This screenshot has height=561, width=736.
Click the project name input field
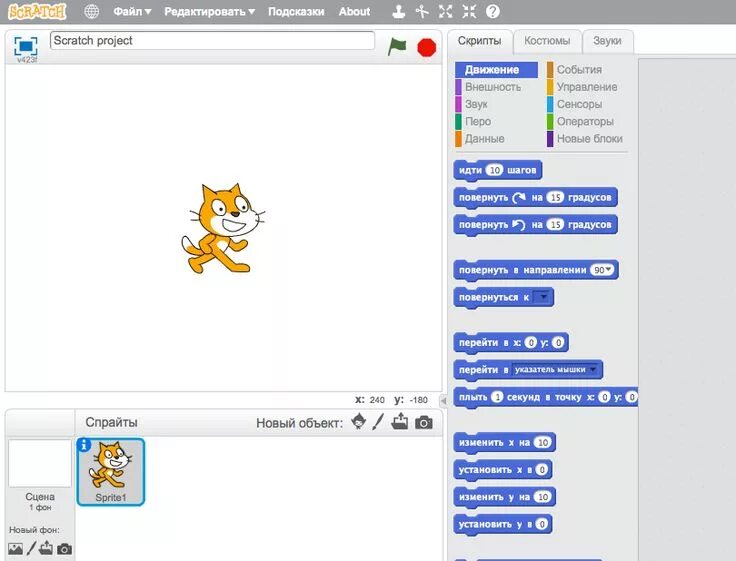pyautogui.click(x=212, y=40)
